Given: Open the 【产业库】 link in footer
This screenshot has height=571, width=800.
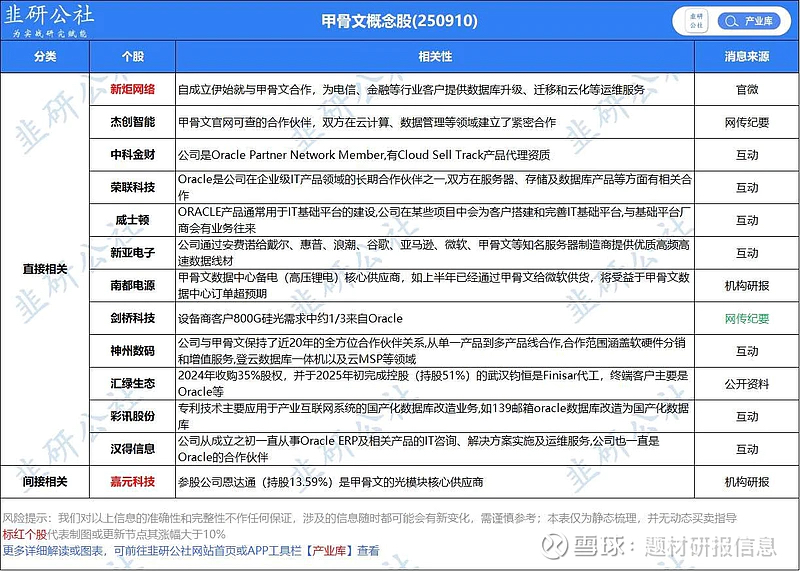Looking at the screenshot, I should [x=329, y=551].
